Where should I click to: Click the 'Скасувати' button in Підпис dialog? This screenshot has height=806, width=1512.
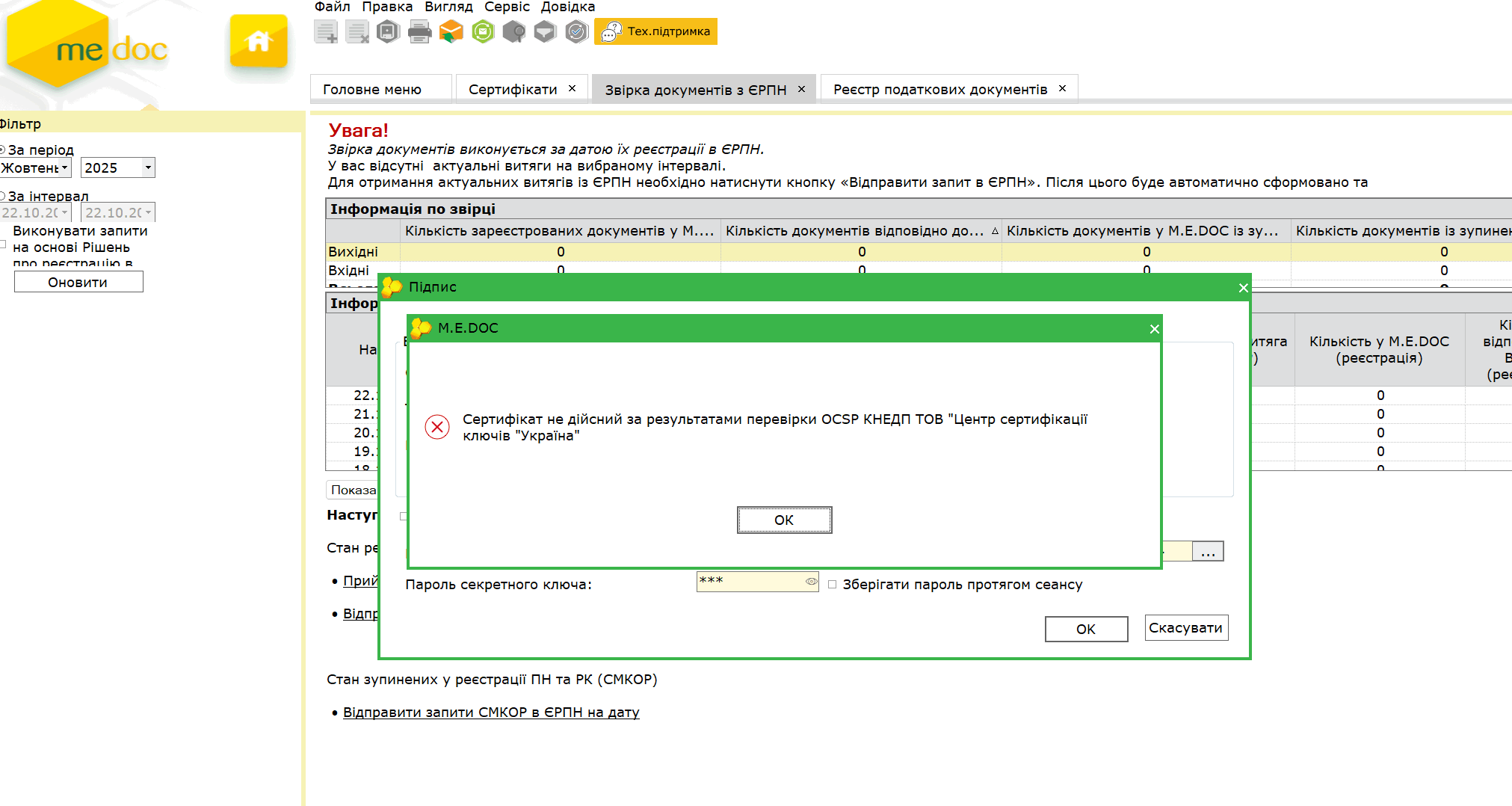[x=1185, y=628]
